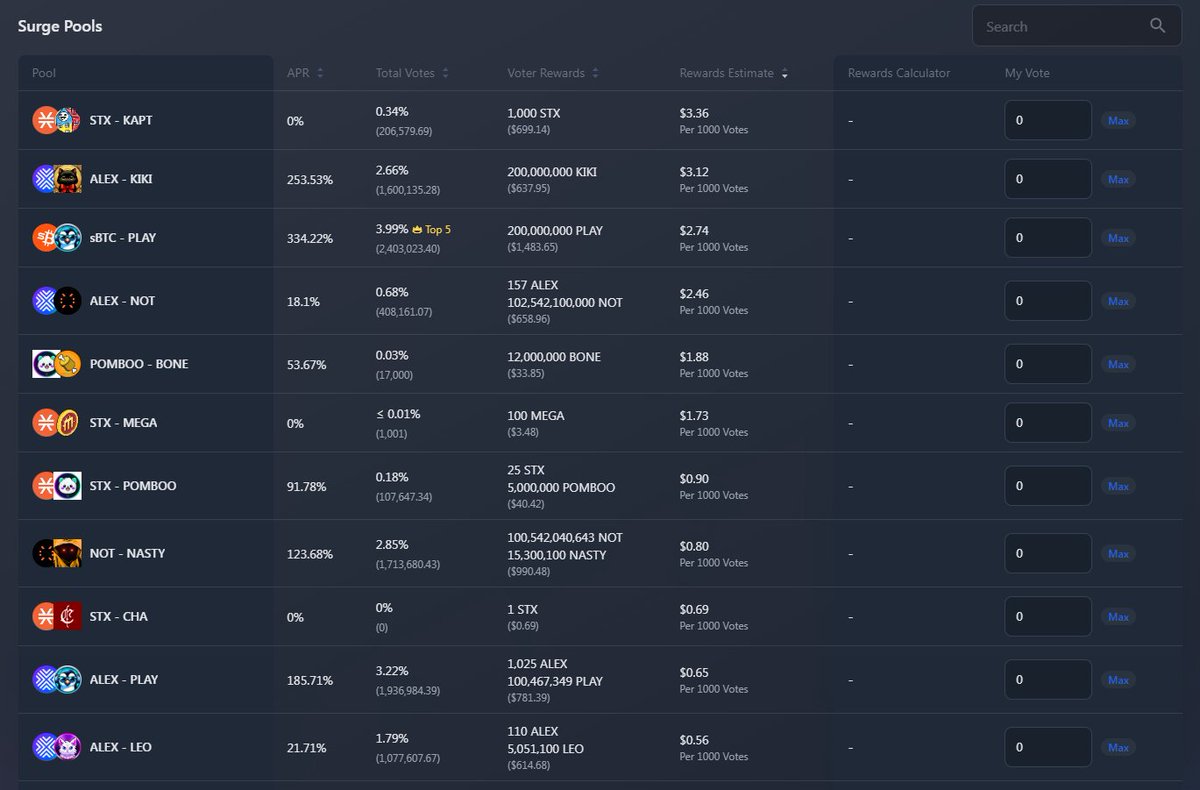The image size is (1200, 790).
Task: Sort the table by APR column
Action: pyautogui.click(x=305, y=73)
